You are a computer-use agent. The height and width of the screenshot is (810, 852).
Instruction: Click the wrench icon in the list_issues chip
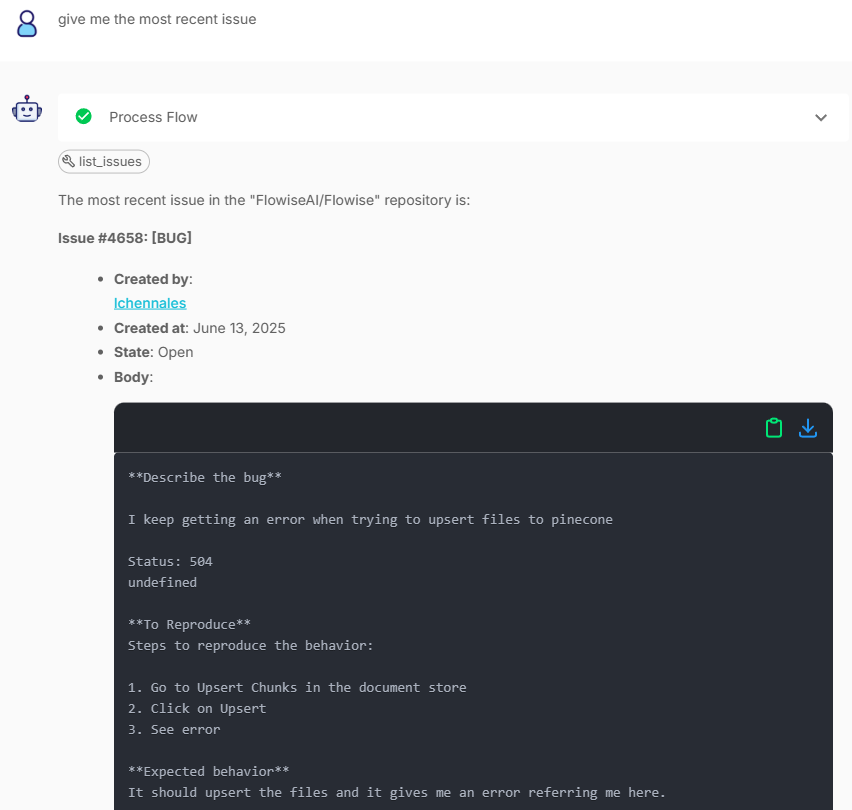68,161
